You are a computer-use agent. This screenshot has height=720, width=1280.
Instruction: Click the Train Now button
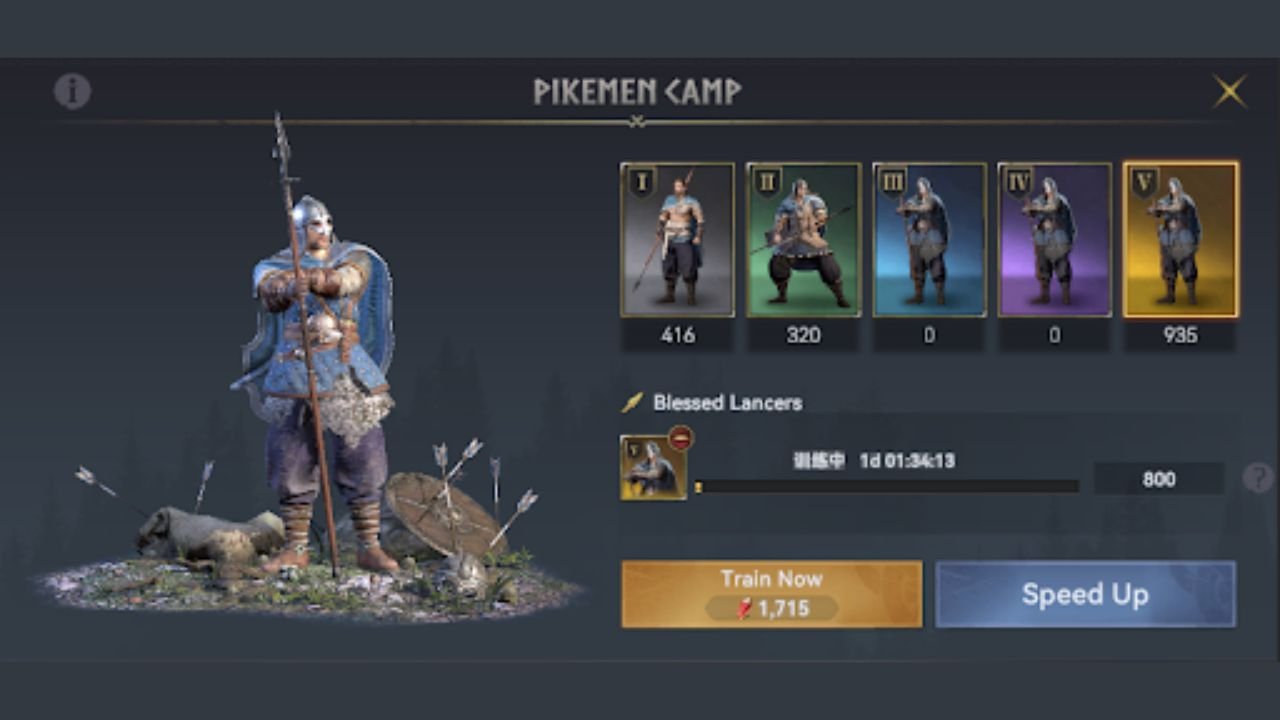(772, 594)
